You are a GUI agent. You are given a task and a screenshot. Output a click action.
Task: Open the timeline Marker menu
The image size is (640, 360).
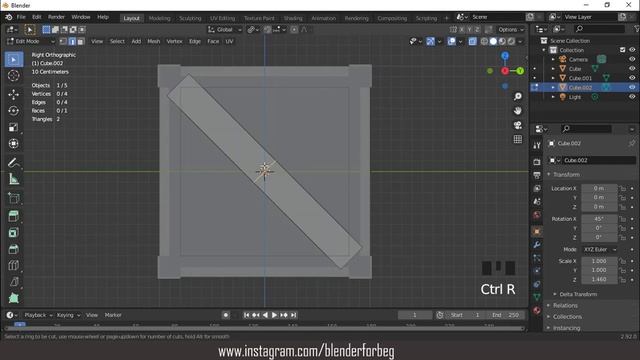(113, 315)
